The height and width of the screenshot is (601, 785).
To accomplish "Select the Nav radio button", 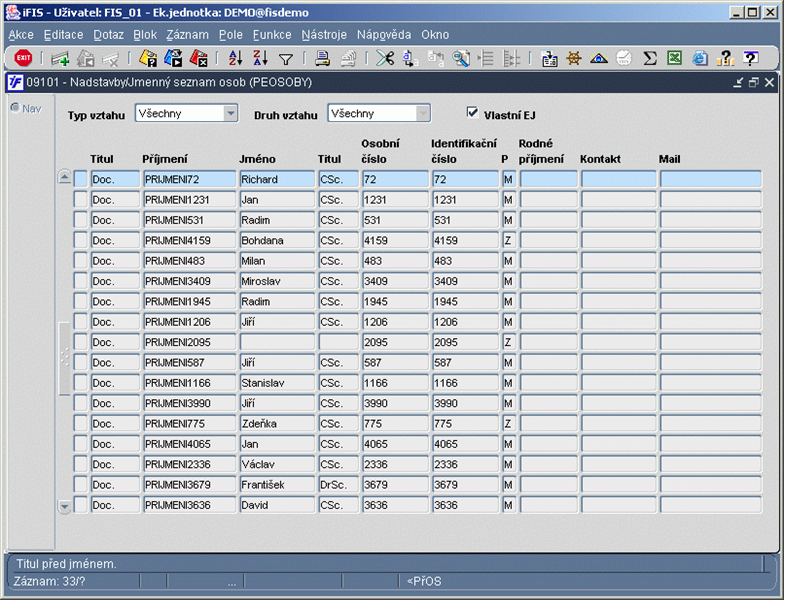I will tap(15, 108).
